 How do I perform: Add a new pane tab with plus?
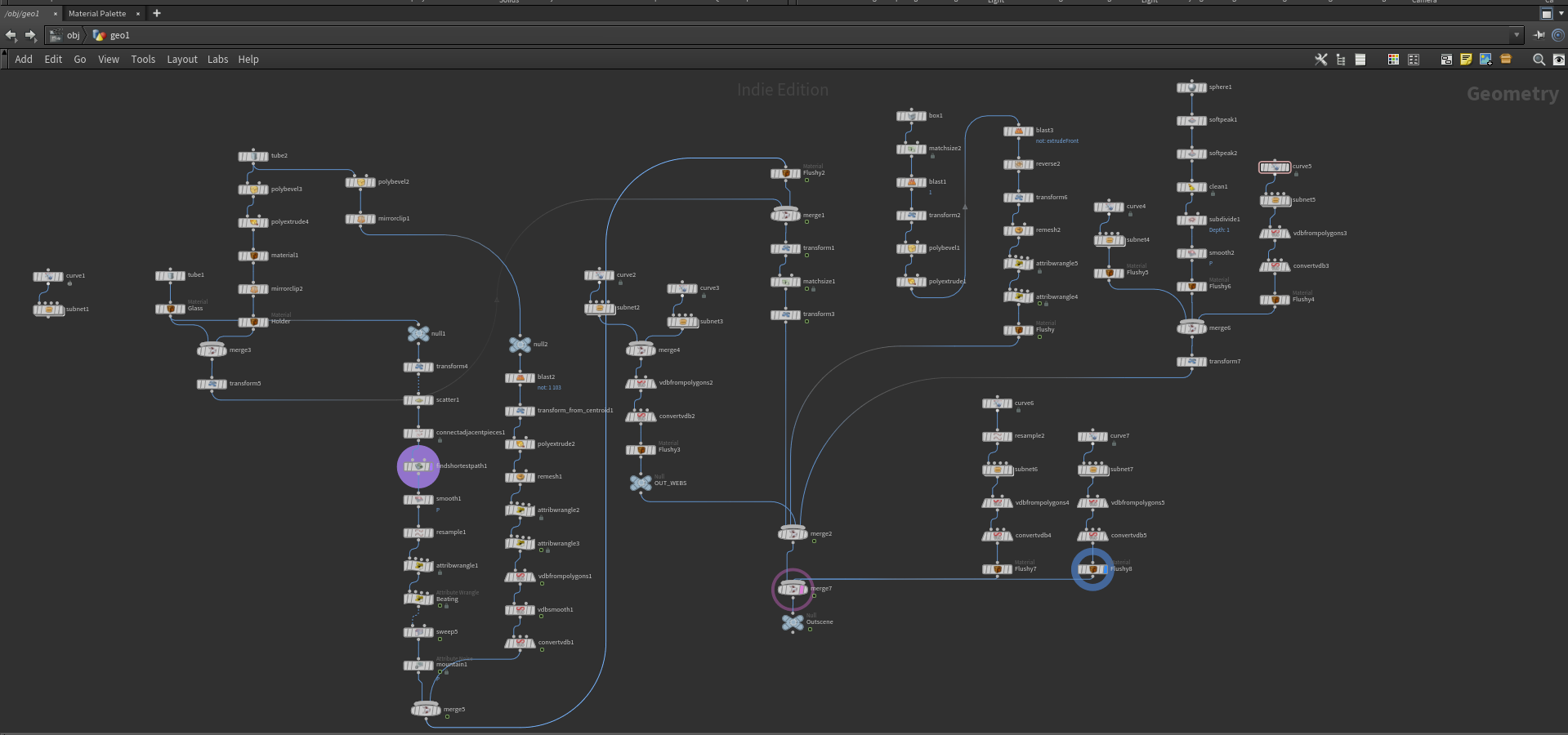157,13
